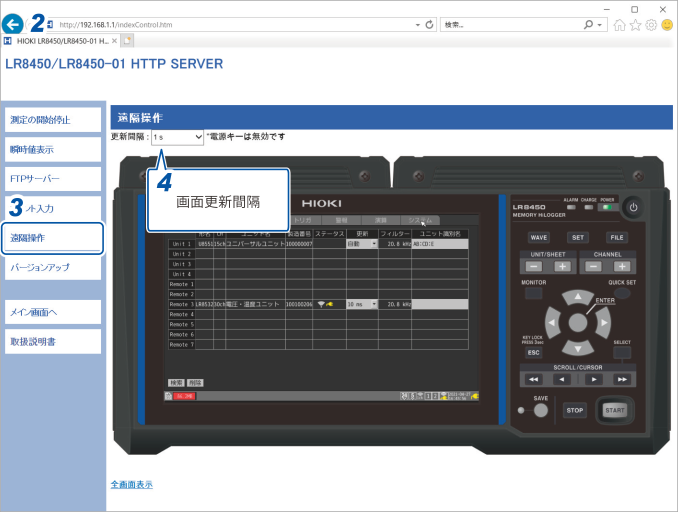The height and width of the screenshot is (512, 678).
Task: Open the 更新間隔 1 s dropdown
Action: point(177,137)
